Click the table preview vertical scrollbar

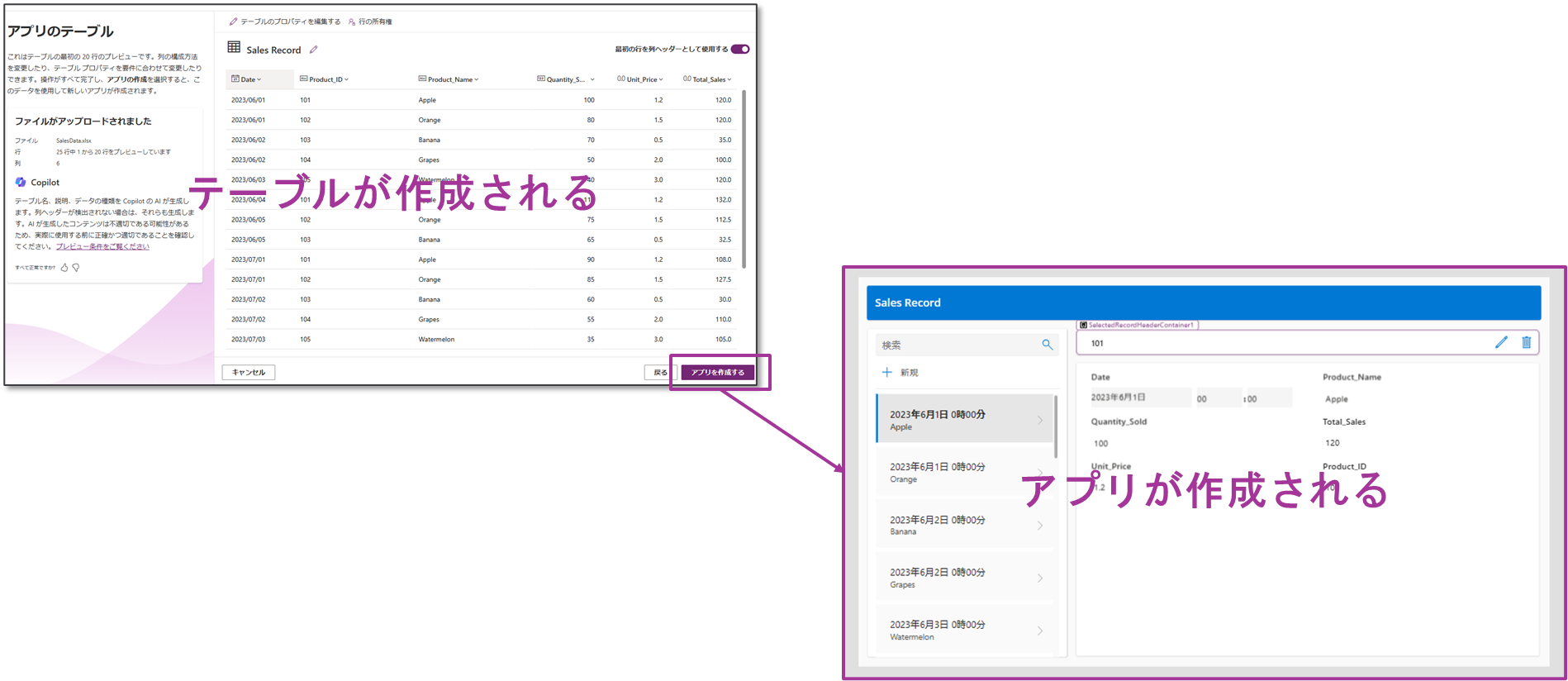coord(744,179)
